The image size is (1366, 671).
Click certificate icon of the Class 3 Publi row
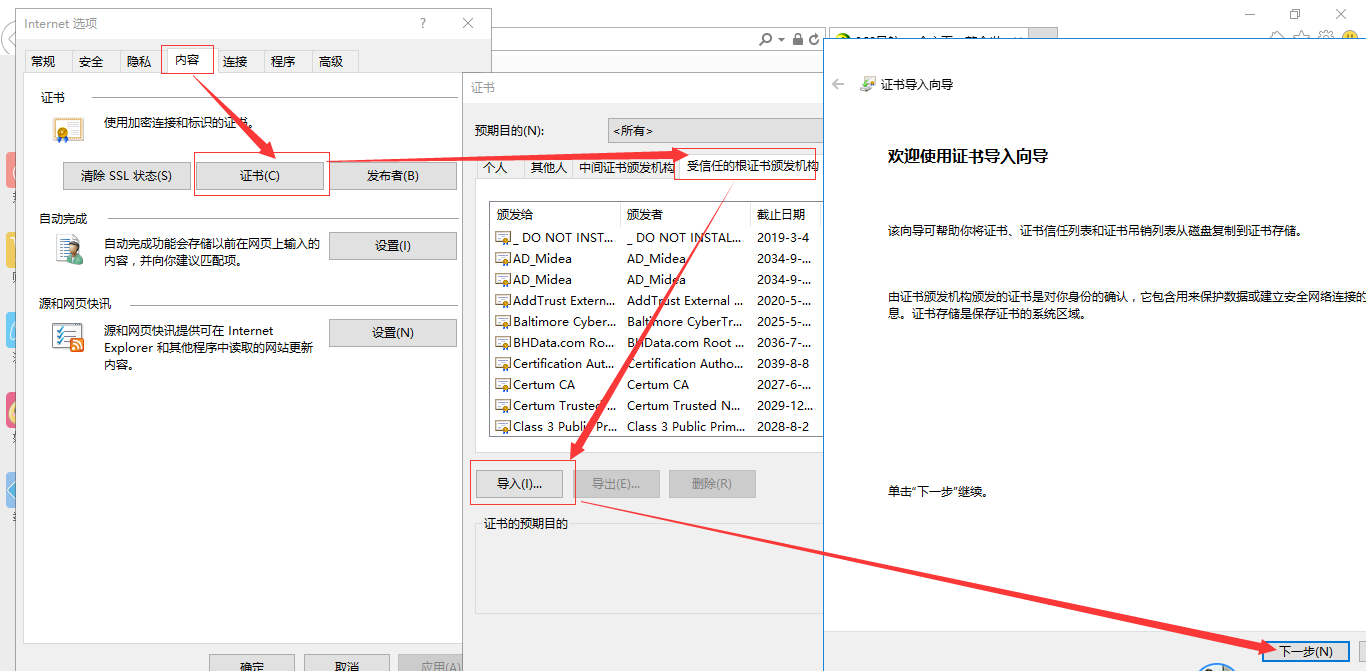click(x=503, y=427)
